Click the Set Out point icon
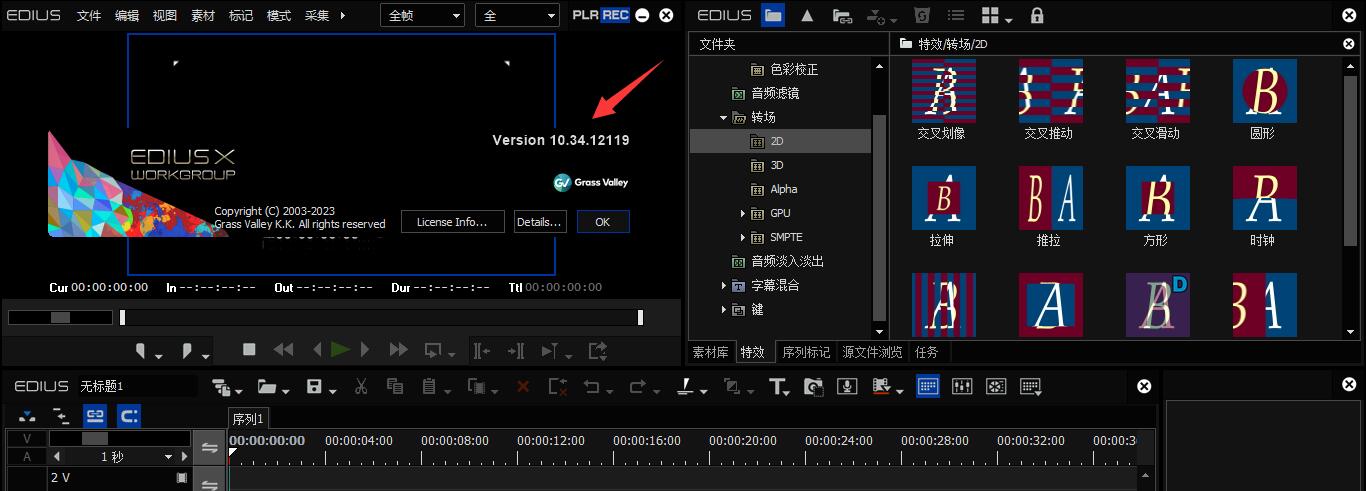The image size is (1366, 491). [x=187, y=350]
